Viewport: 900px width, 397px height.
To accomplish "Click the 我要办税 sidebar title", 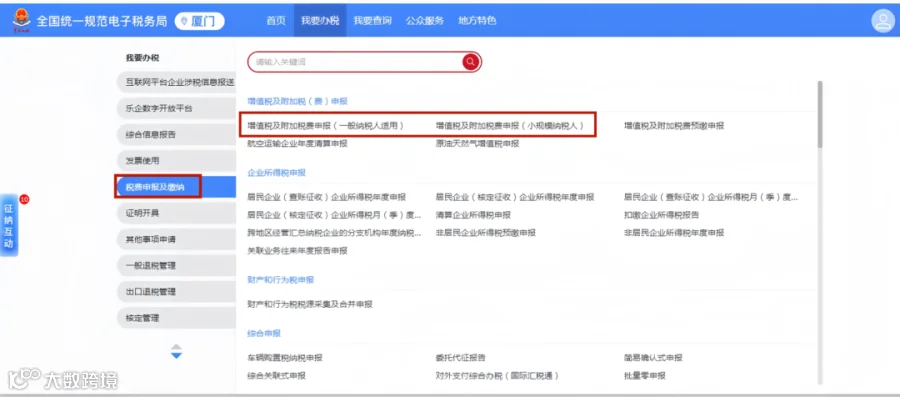I will coord(142,58).
